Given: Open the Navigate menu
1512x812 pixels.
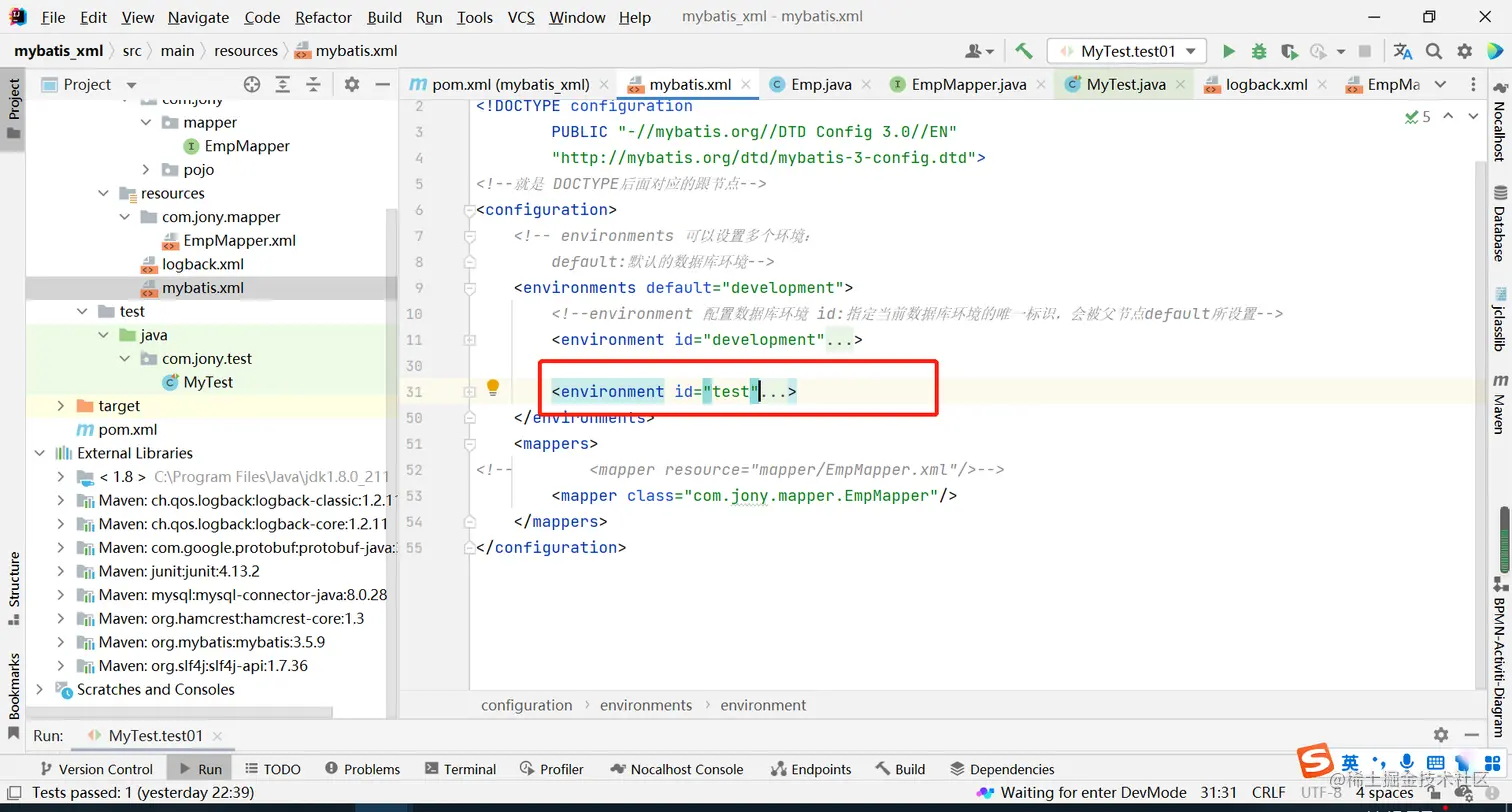Looking at the screenshot, I should pyautogui.click(x=198, y=18).
